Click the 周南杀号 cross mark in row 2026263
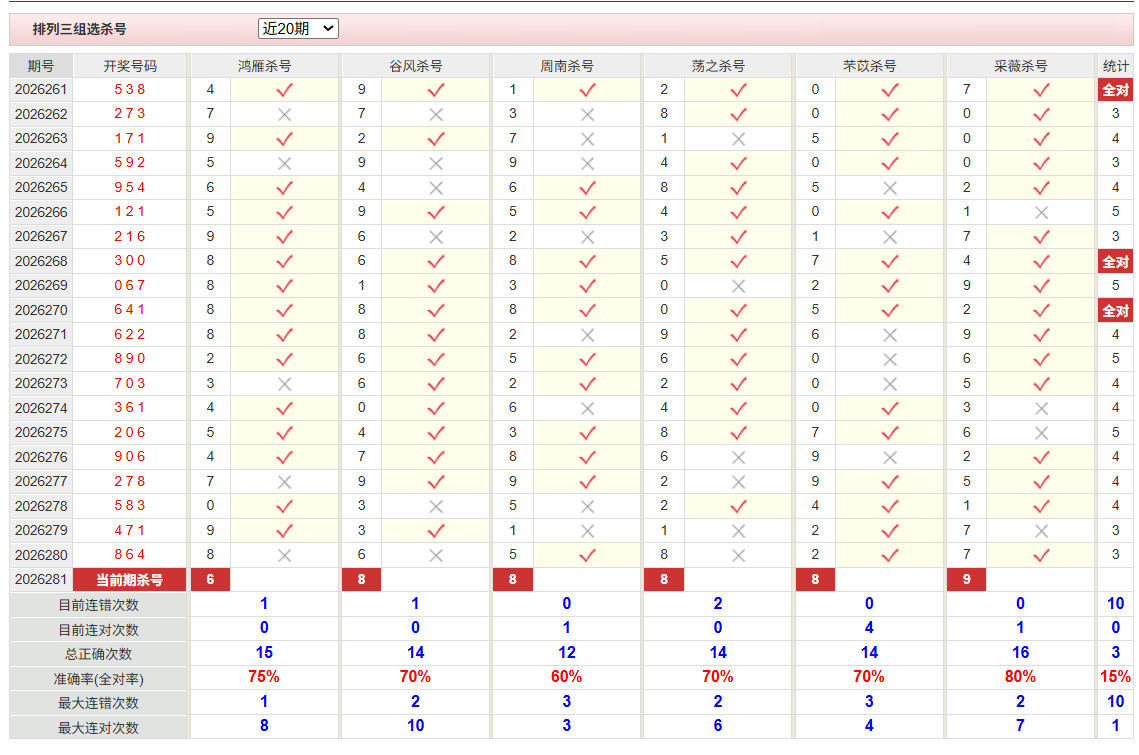This screenshot has height=755, width=1139. tap(588, 139)
